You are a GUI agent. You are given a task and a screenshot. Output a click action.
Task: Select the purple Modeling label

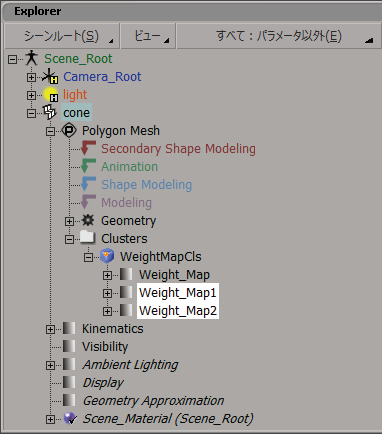click(126, 203)
